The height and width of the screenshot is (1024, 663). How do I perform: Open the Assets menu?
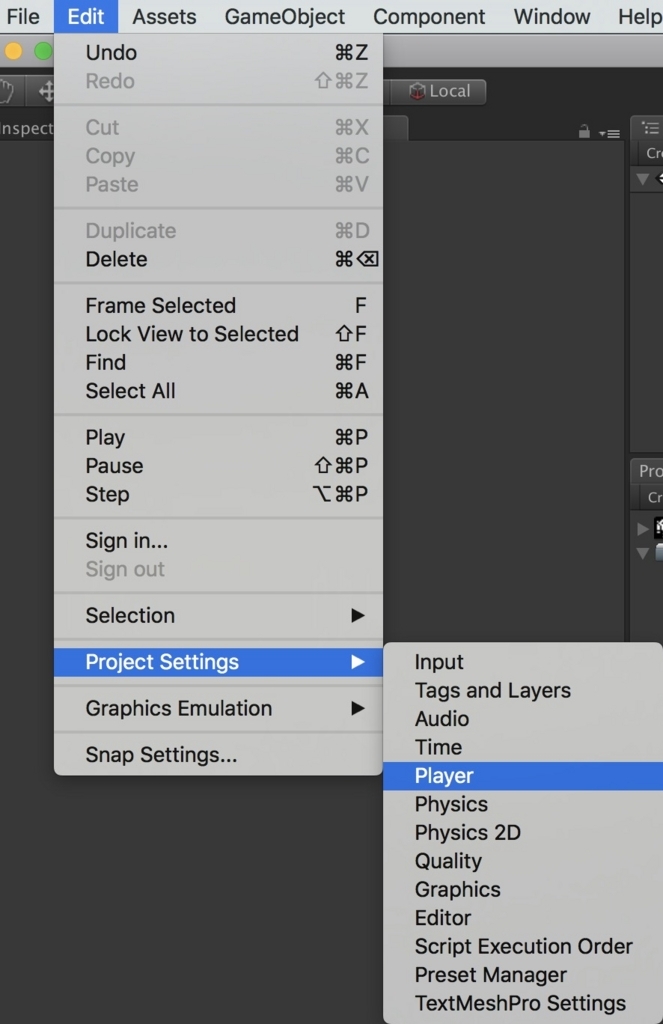164,16
